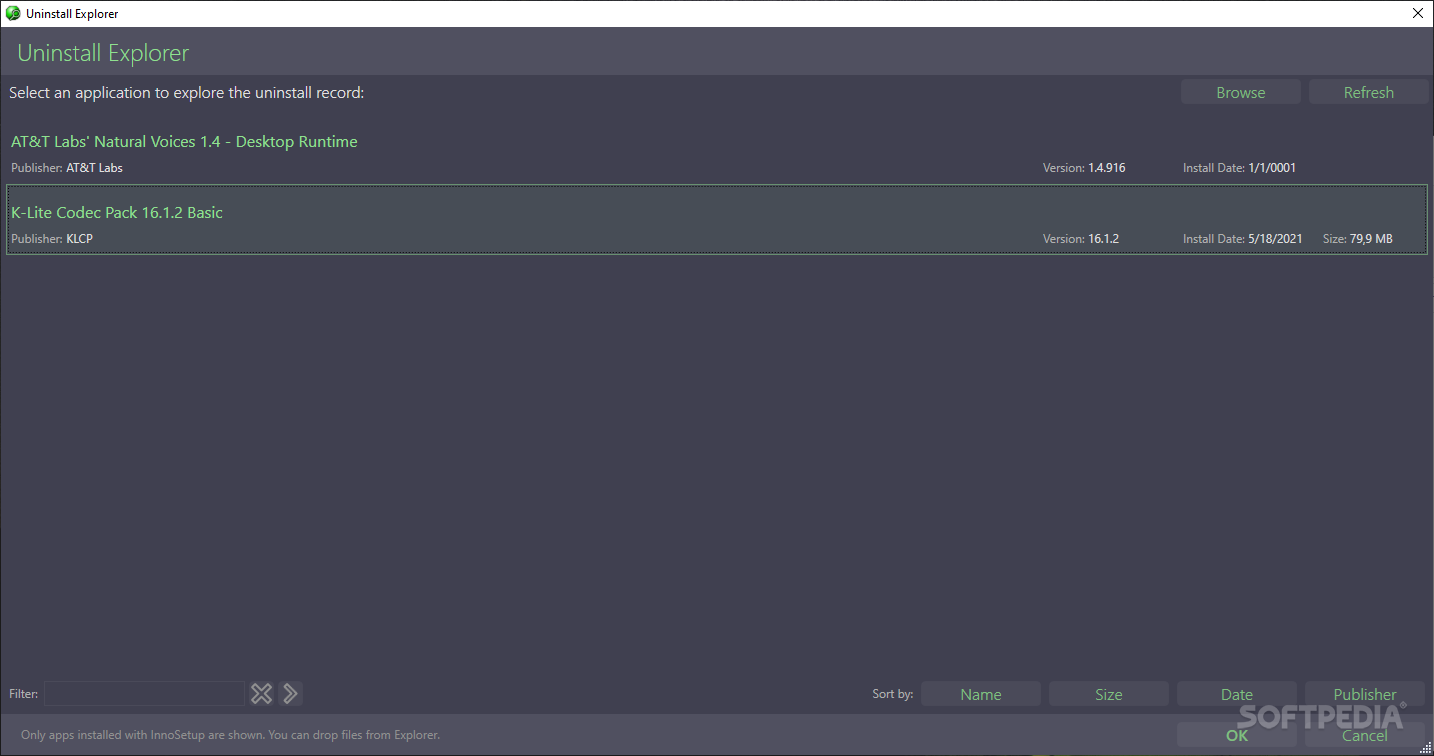Click the window resize grip corner
Image resolution: width=1434 pixels, height=756 pixels.
coord(1425,748)
